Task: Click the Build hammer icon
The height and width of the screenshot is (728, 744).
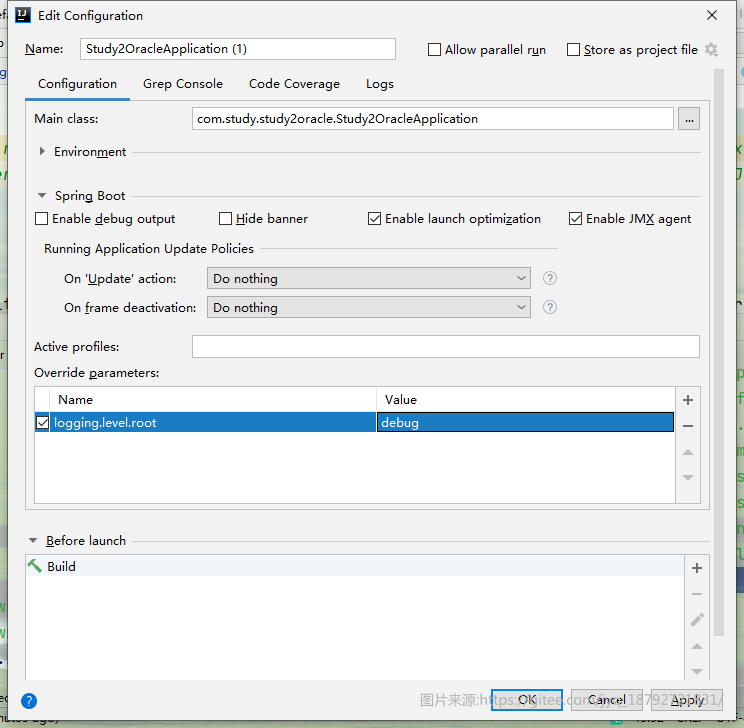Action: [x=35, y=566]
